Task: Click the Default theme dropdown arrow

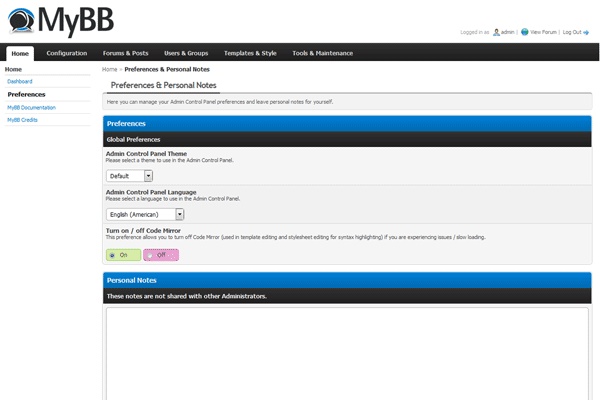Action: tap(148, 176)
